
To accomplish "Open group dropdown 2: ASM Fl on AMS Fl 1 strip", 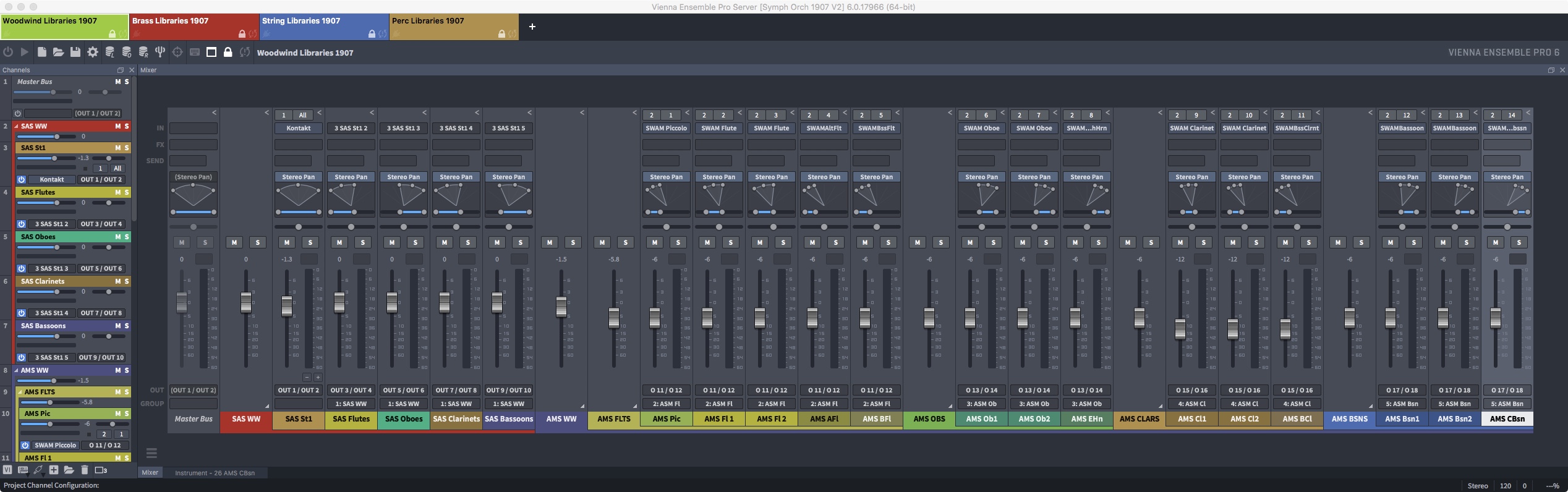I will (x=719, y=404).
